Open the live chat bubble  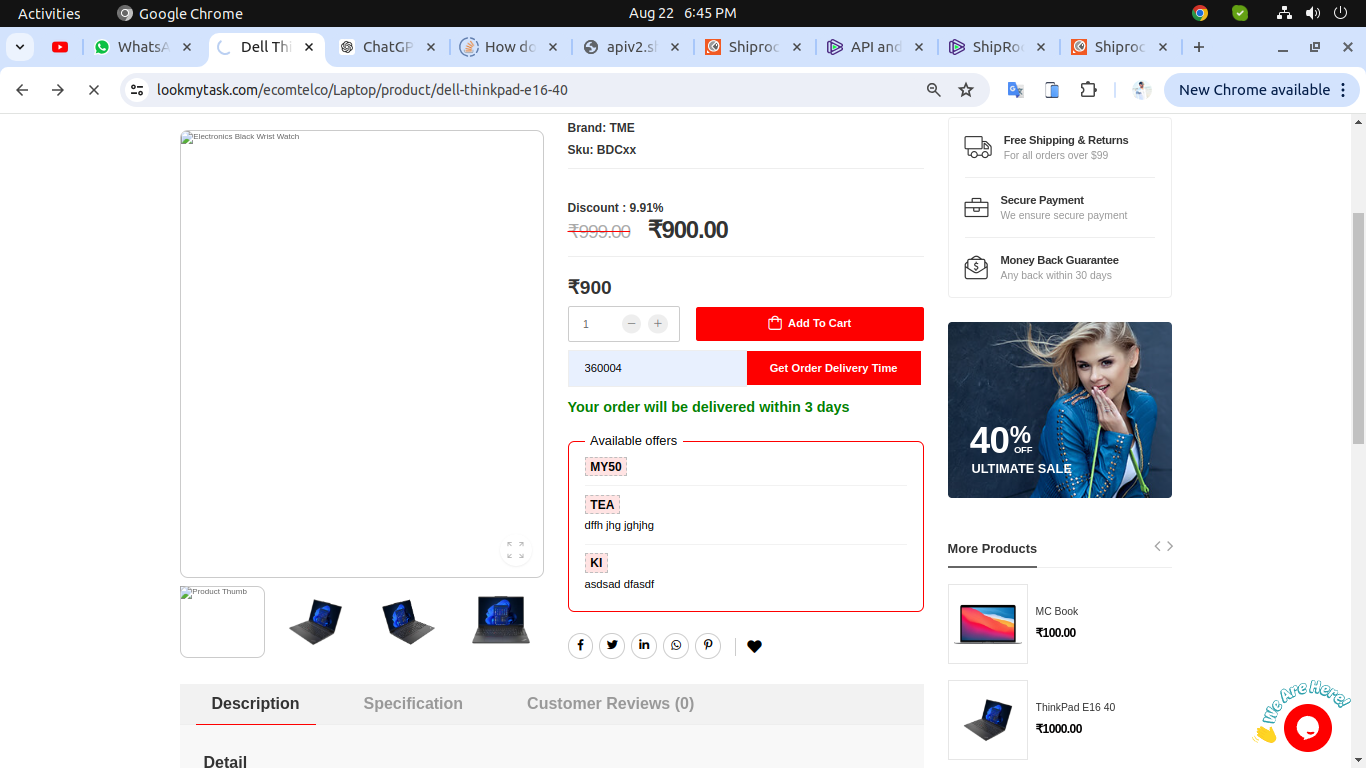click(1307, 728)
